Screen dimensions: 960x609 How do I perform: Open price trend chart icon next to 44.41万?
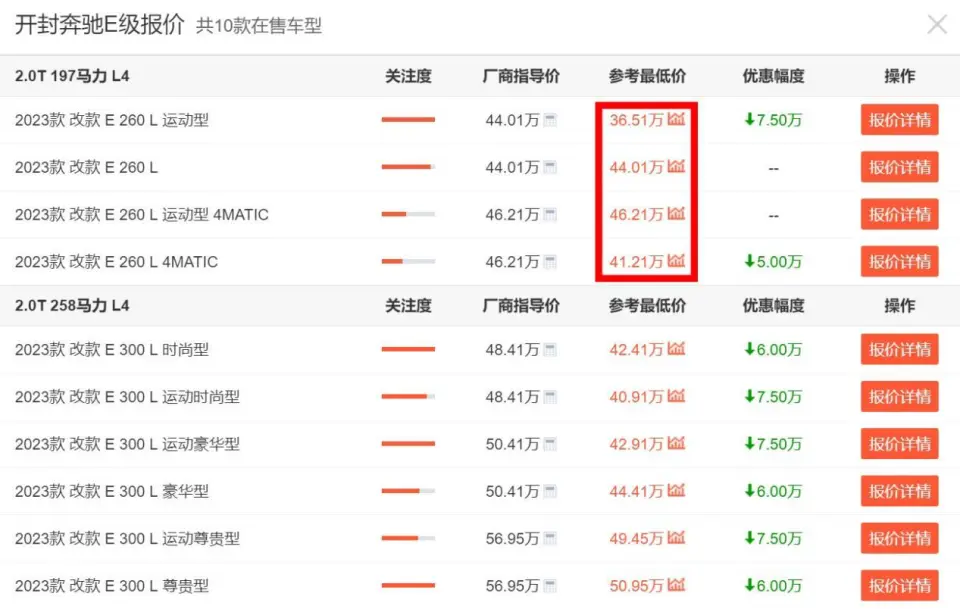coord(676,490)
